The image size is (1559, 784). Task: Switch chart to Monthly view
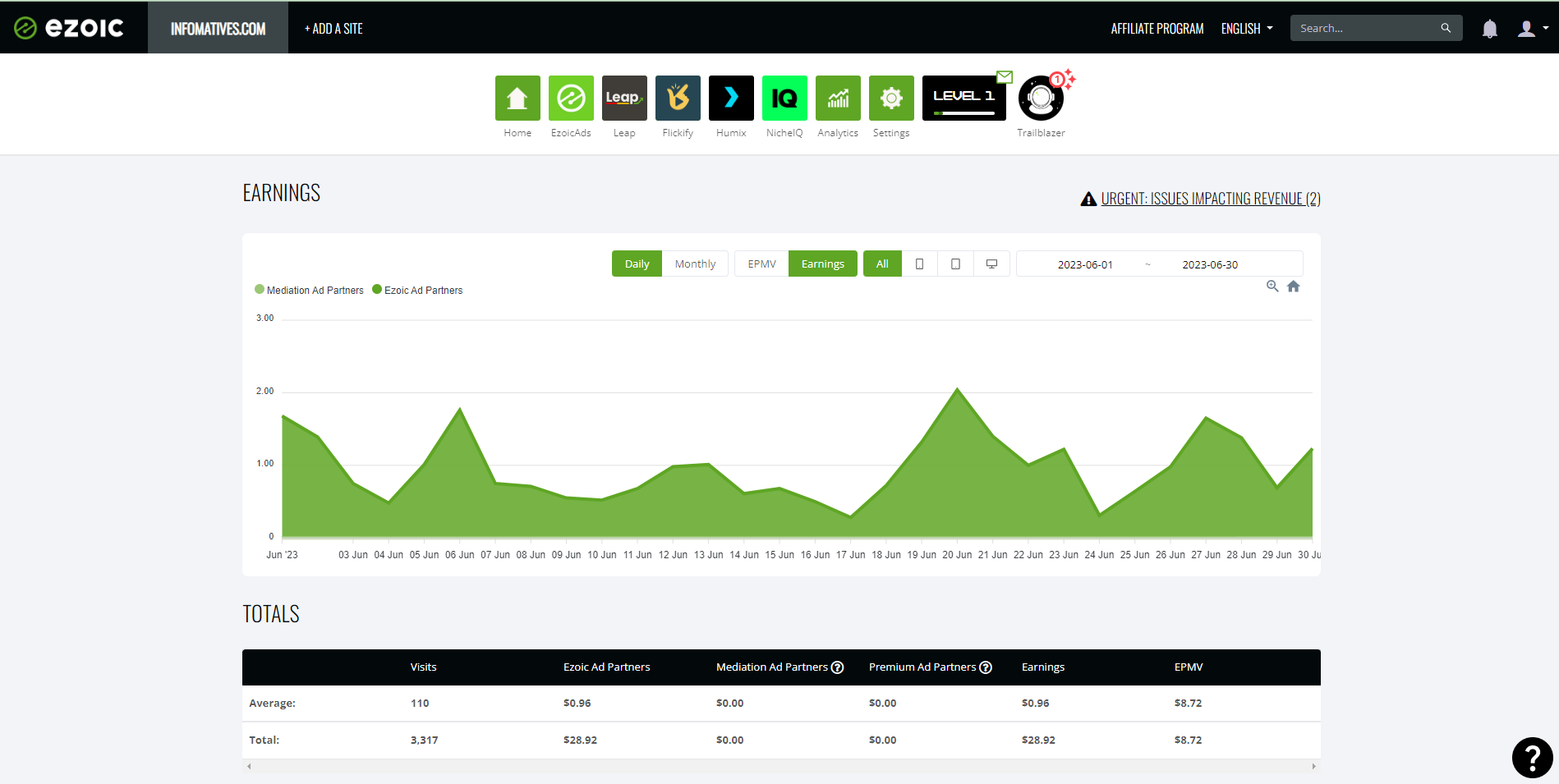[695, 264]
